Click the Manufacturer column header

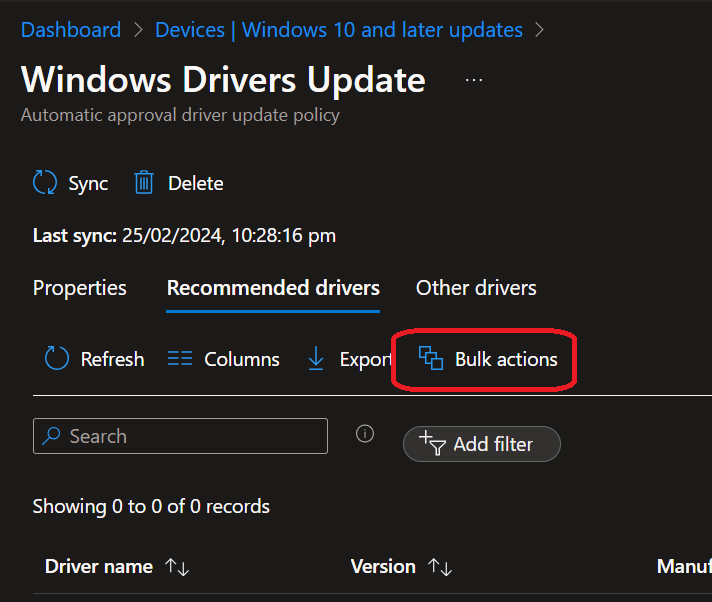(684, 567)
